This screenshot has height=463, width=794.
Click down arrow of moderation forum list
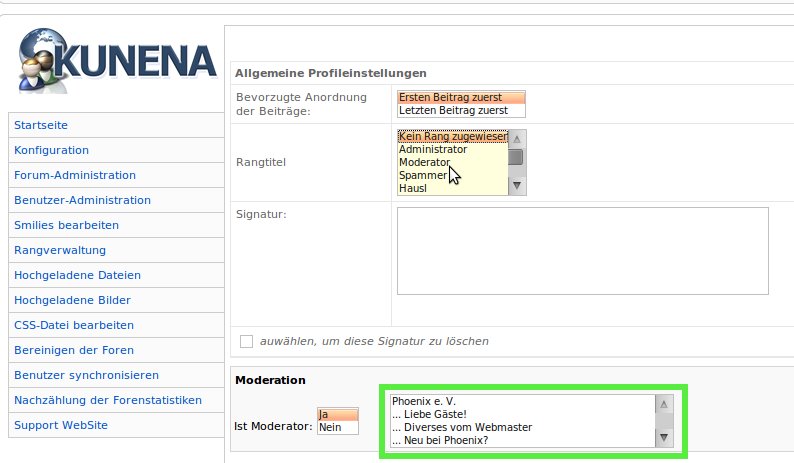(x=664, y=438)
